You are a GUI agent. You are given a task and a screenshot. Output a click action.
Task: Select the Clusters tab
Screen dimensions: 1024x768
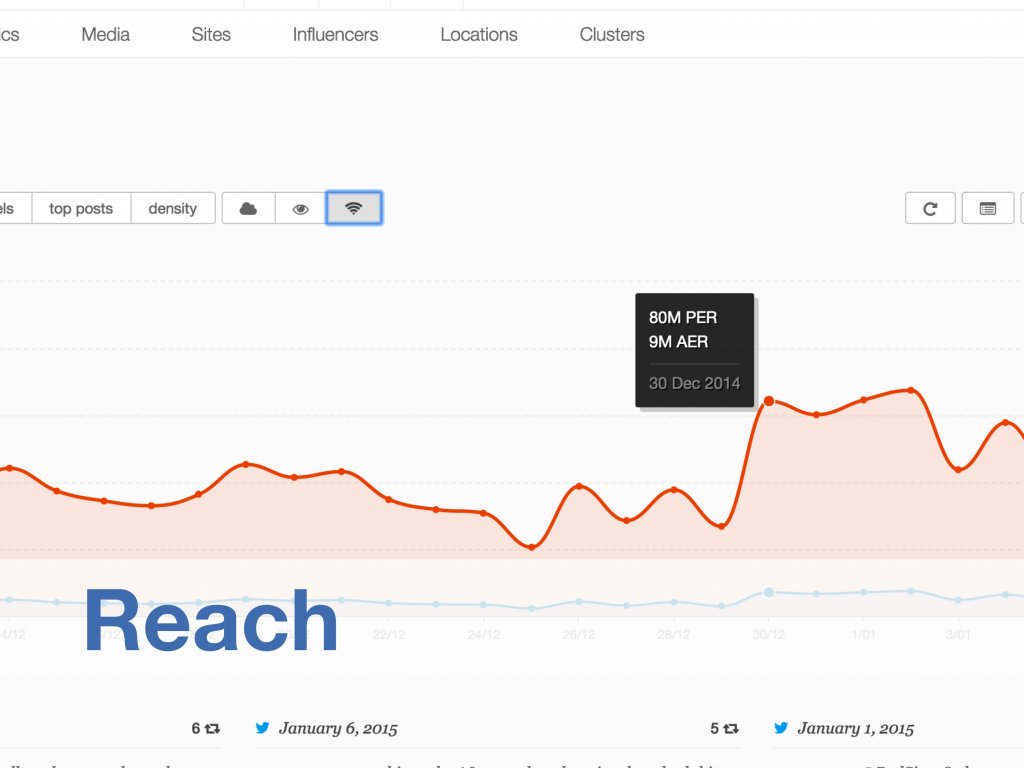coord(612,34)
